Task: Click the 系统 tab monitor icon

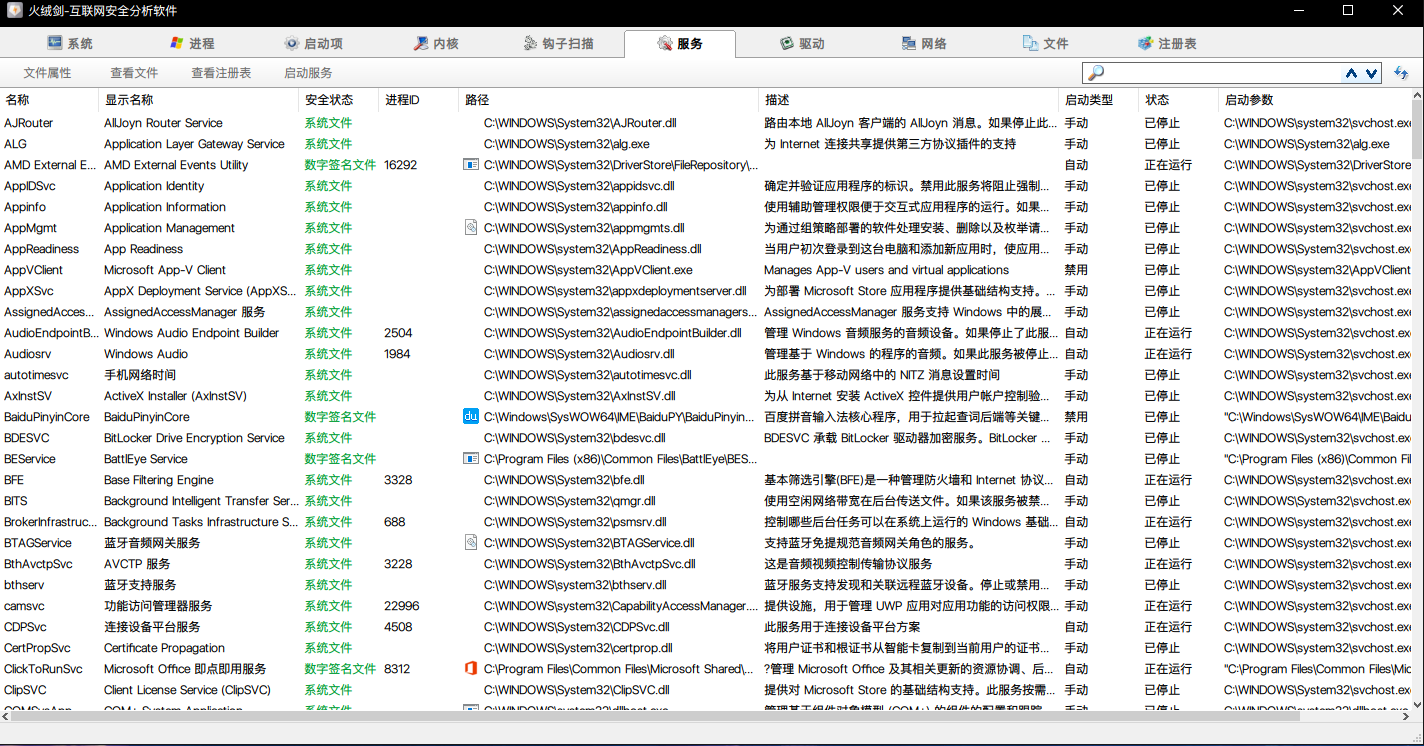Action: pyautogui.click(x=54, y=43)
